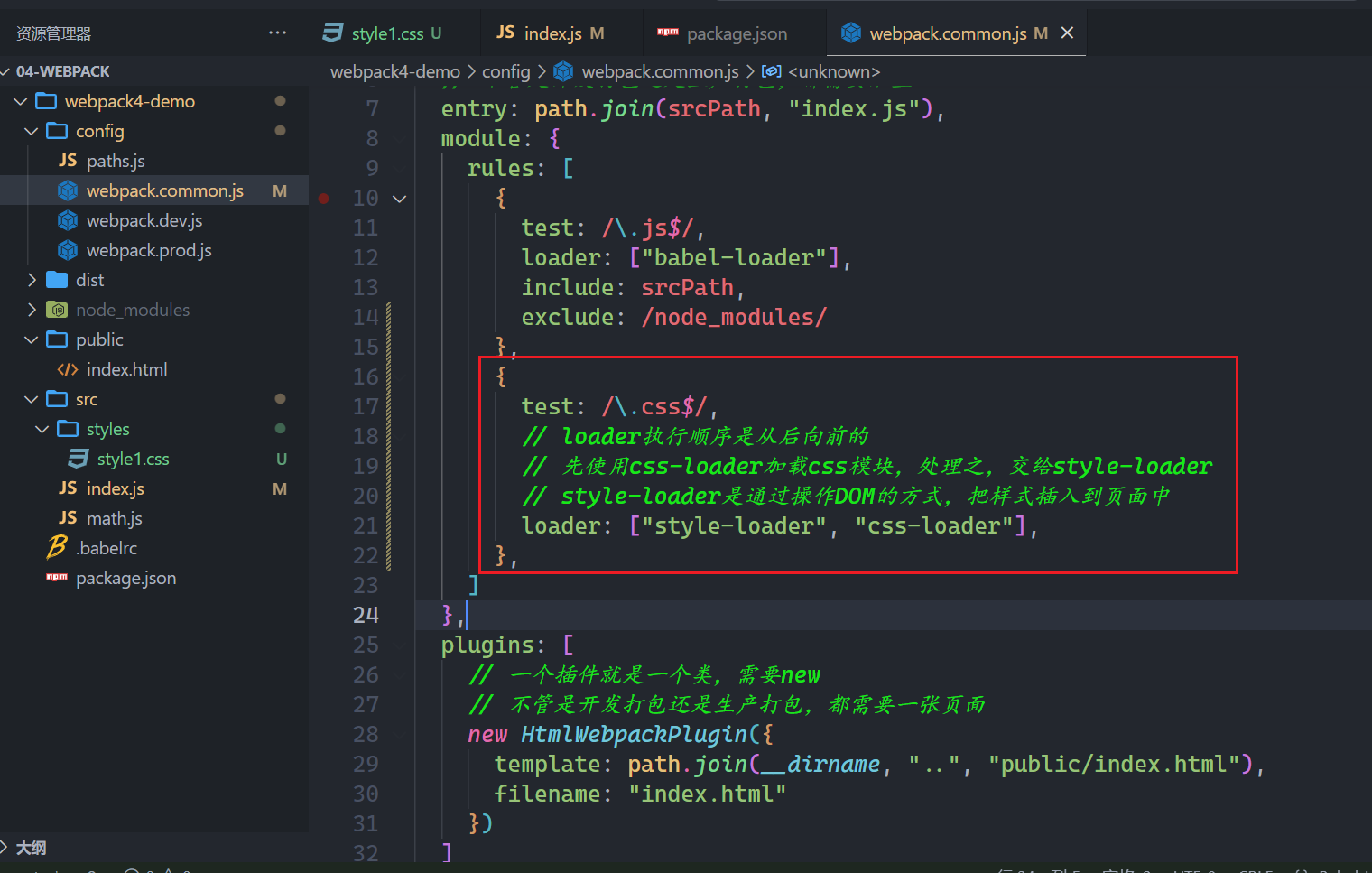The height and width of the screenshot is (873, 1372).
Task: Collapse the webpack4-demo folder
Action: coord(21,101)
